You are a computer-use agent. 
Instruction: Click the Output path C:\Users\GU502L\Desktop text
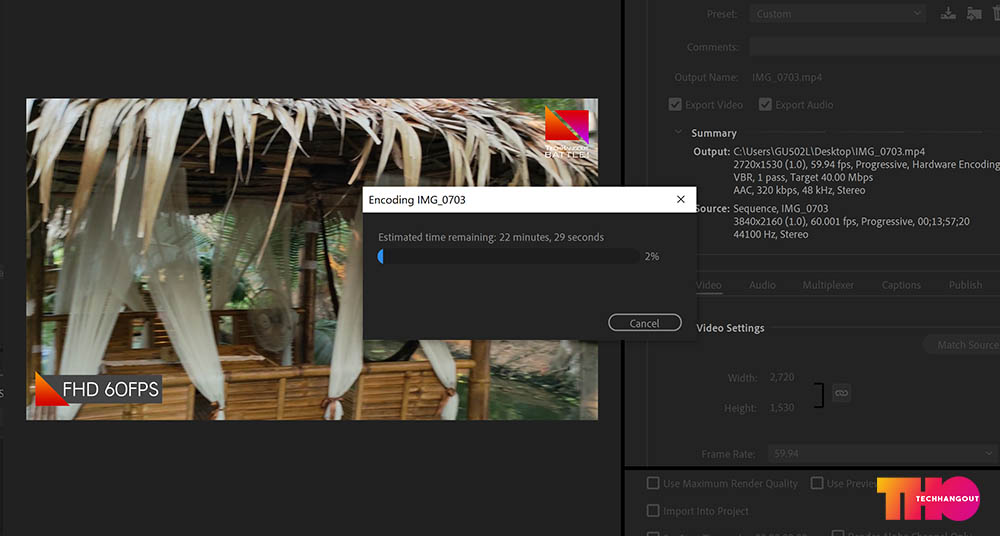(x=829, y=152)
